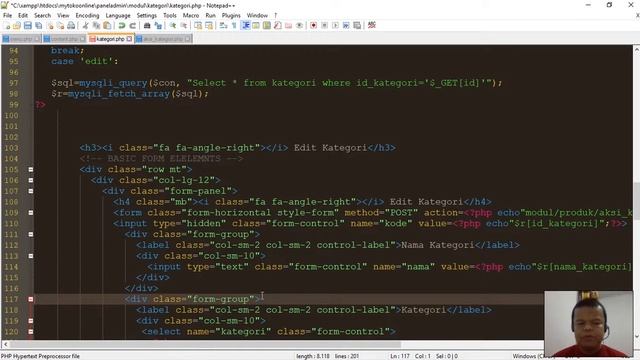Switch to the content.php tab
Viewport: 640px width, 360px height.
pyautogui.click(x=64, y=39)
